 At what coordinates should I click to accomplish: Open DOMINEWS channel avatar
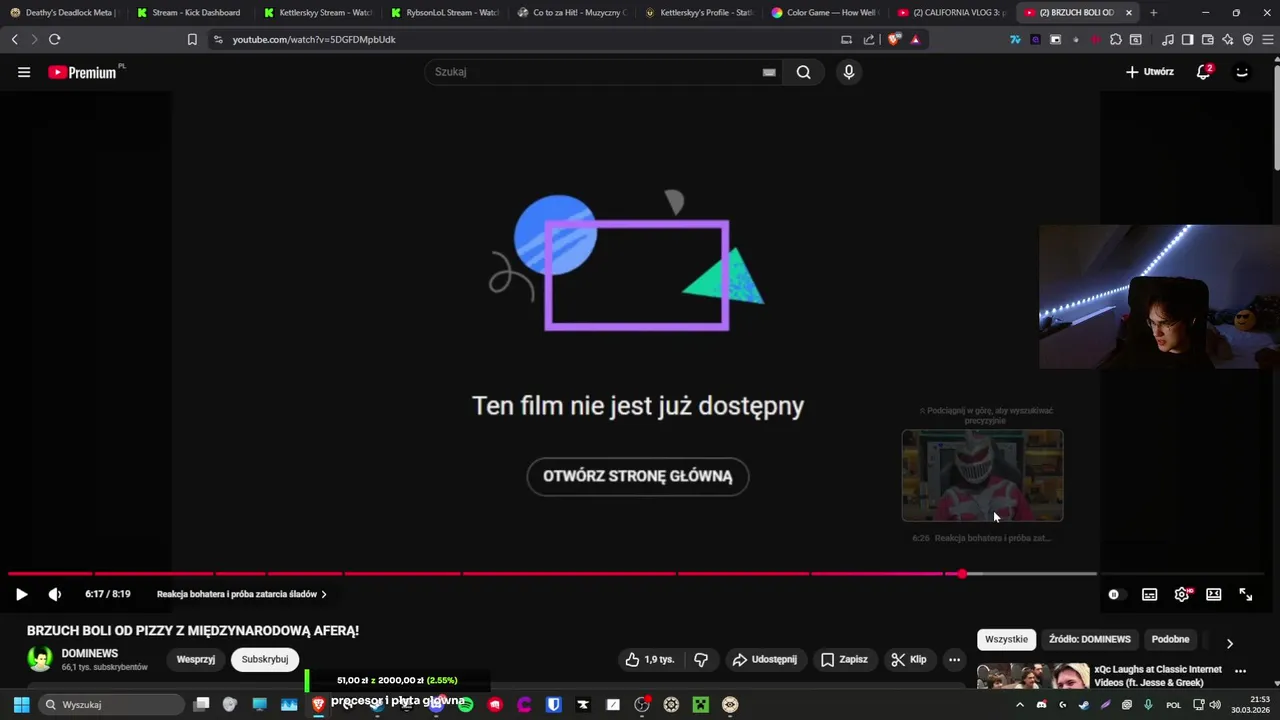pyautogui.click(x=40, y=659)
